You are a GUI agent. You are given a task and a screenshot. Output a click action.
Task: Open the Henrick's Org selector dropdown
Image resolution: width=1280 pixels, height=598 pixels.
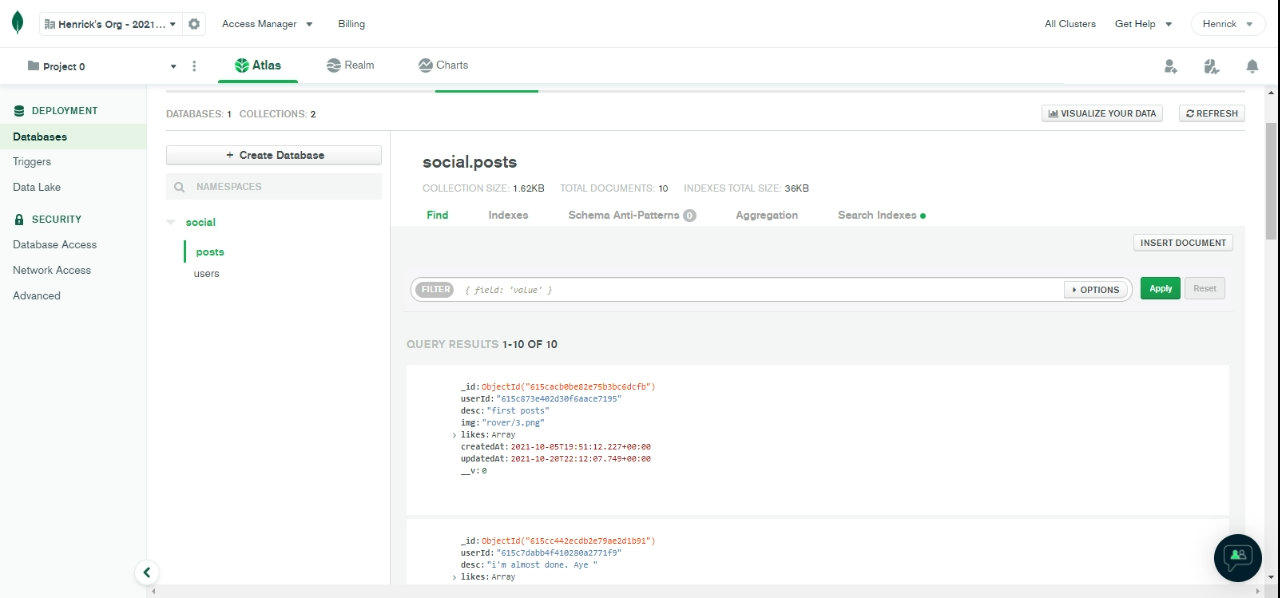tap(111, 23)
